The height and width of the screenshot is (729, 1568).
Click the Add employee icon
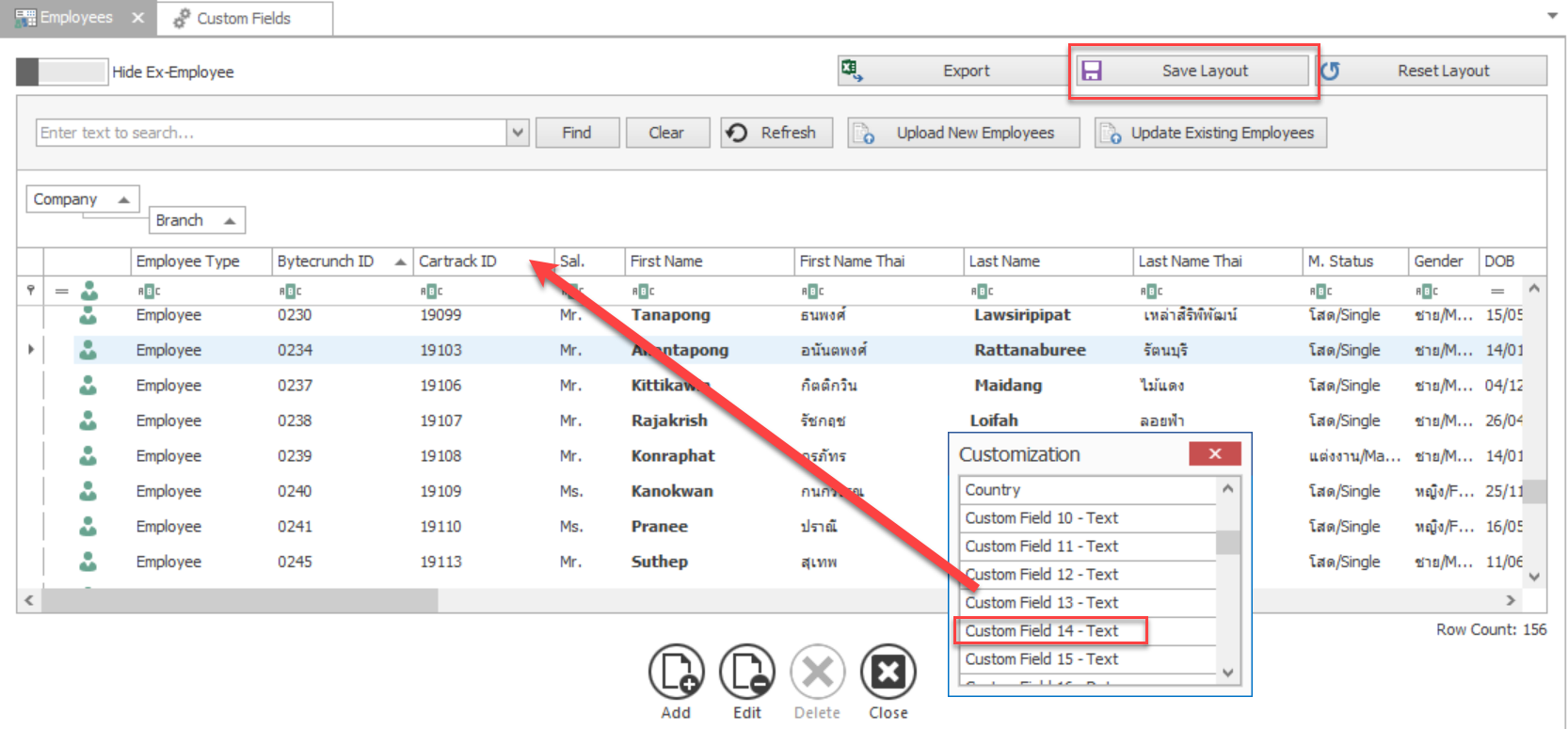[x=676, y=673]
